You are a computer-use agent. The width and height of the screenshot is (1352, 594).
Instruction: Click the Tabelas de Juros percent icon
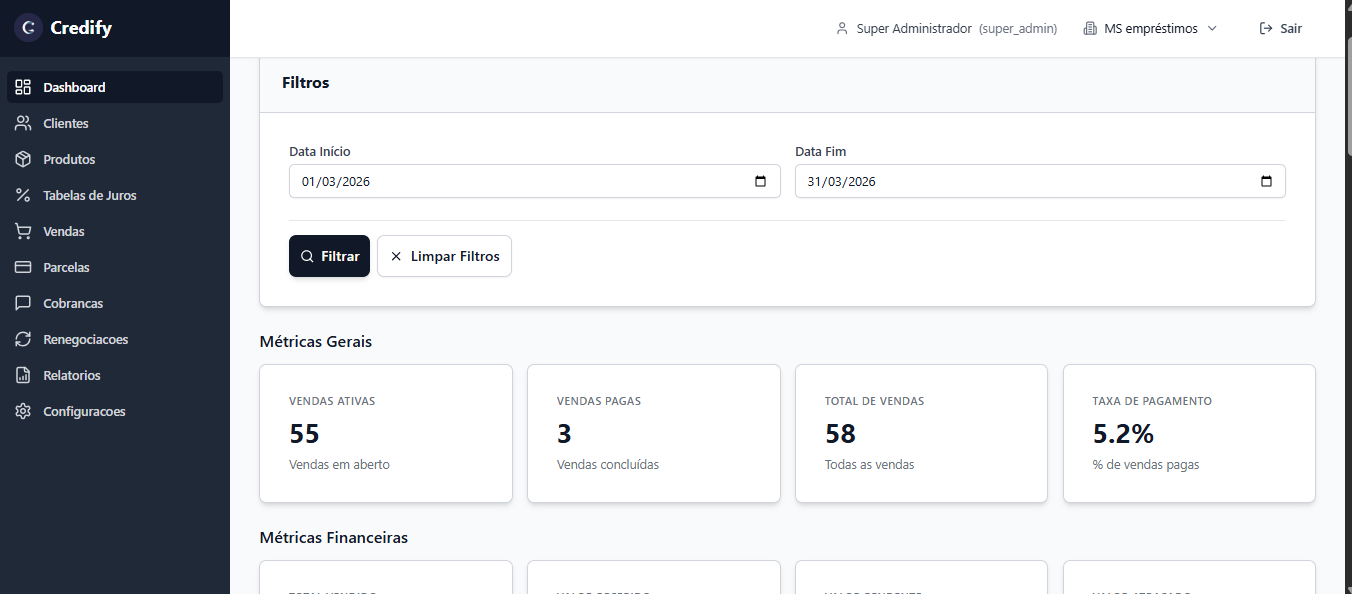pos(23,196)
